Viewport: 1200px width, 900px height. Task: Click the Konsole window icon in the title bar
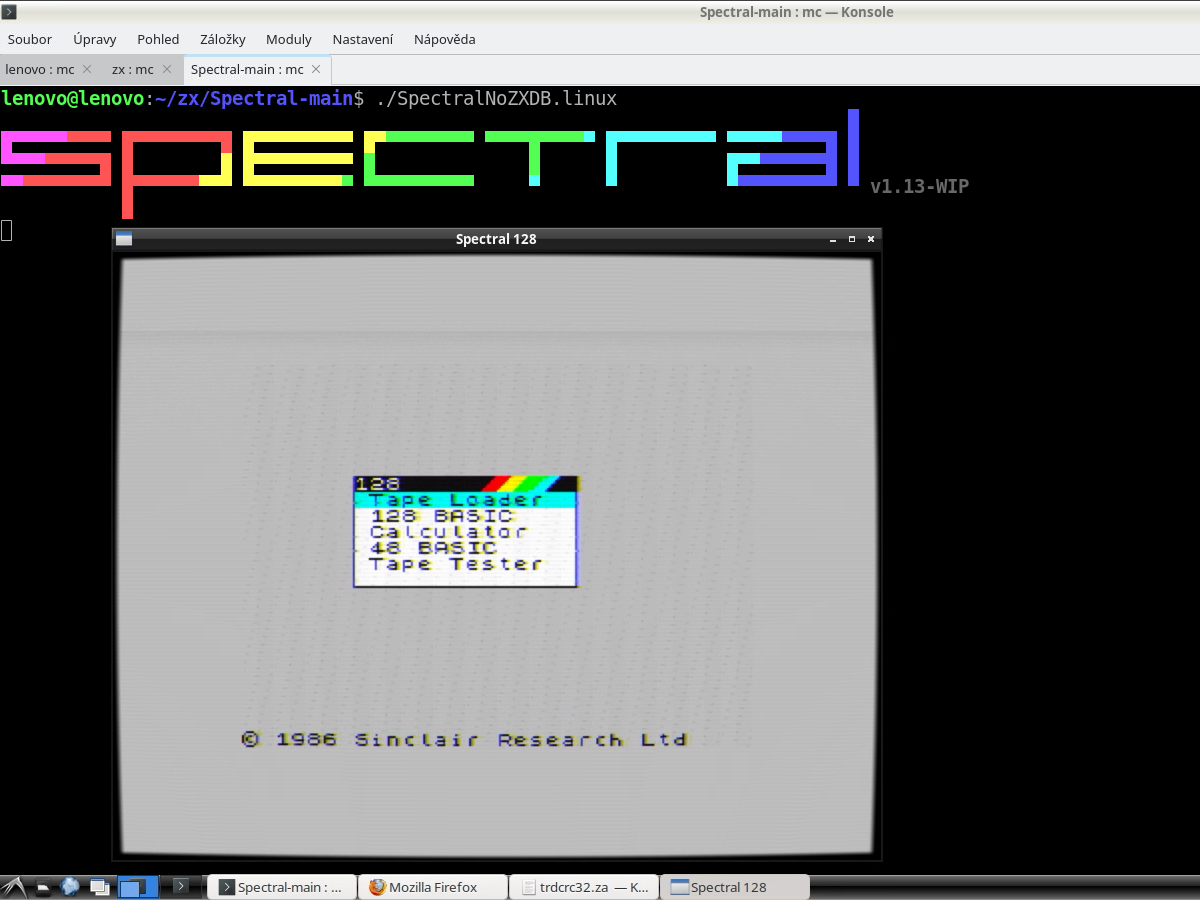[9, 12]
